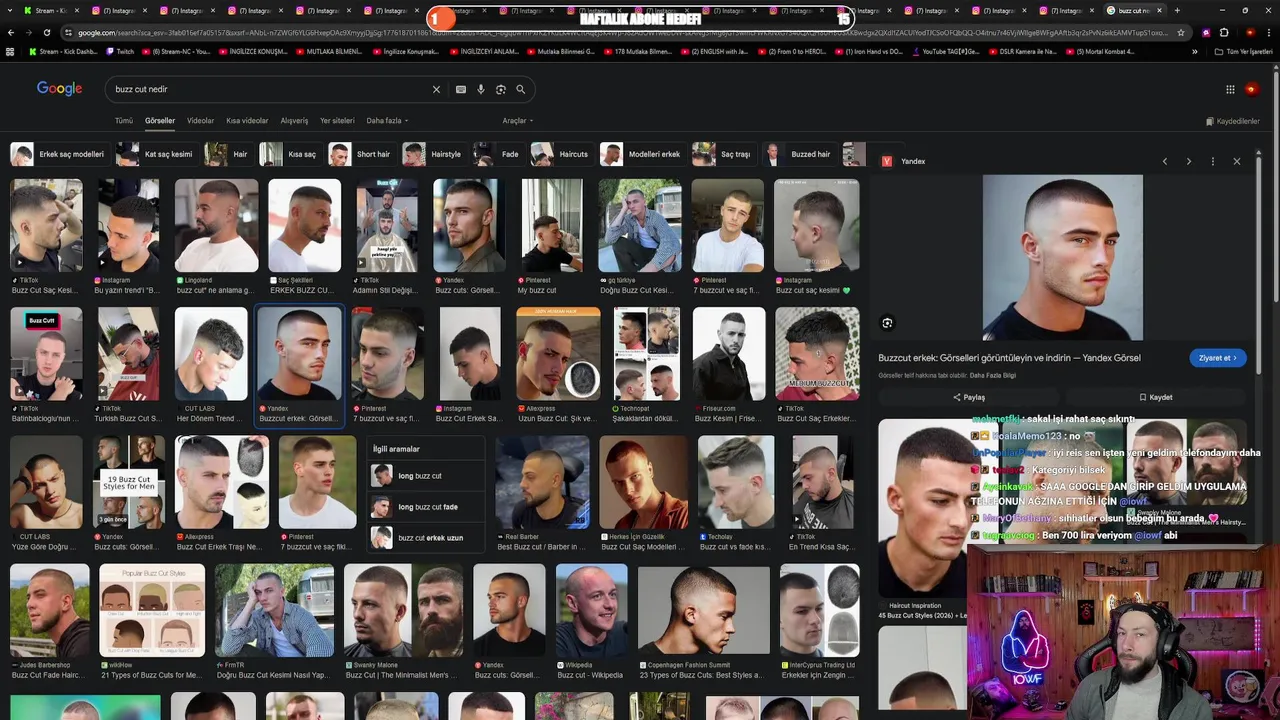Expand Daha fazla dropdown
The image size is (1280, 720).
387,121
